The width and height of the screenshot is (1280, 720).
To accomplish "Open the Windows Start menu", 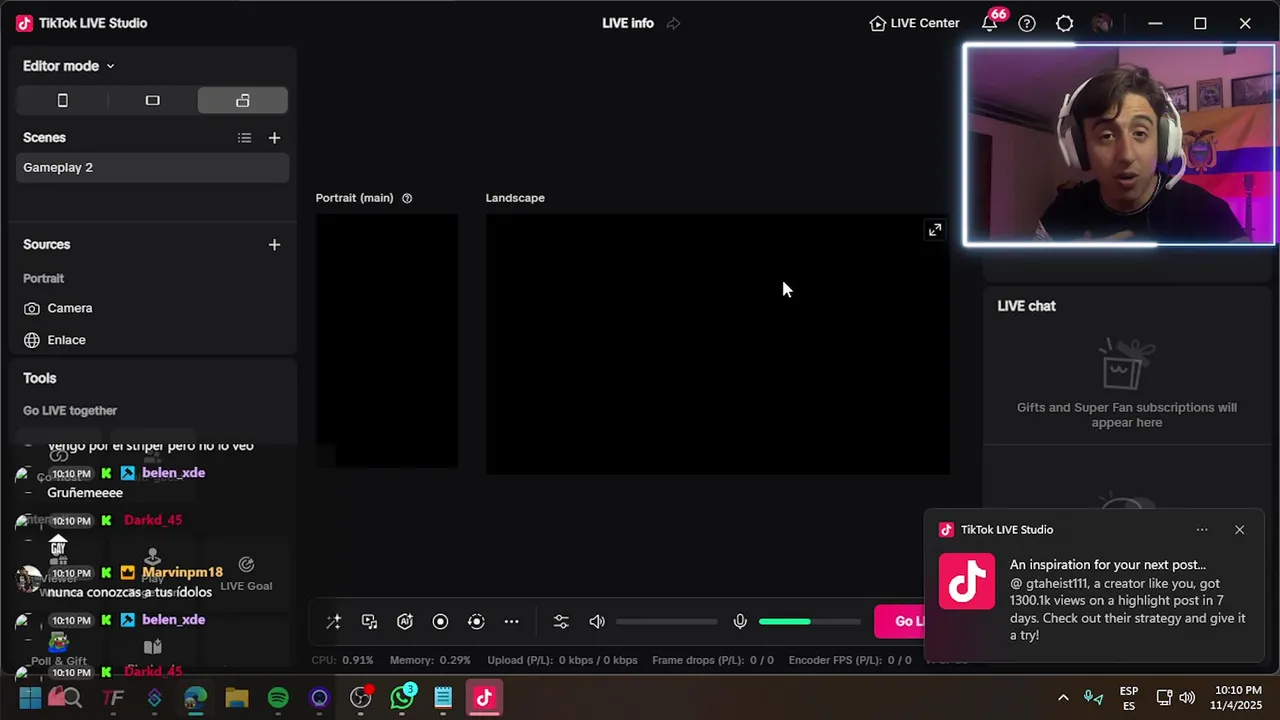I will 30,697.
